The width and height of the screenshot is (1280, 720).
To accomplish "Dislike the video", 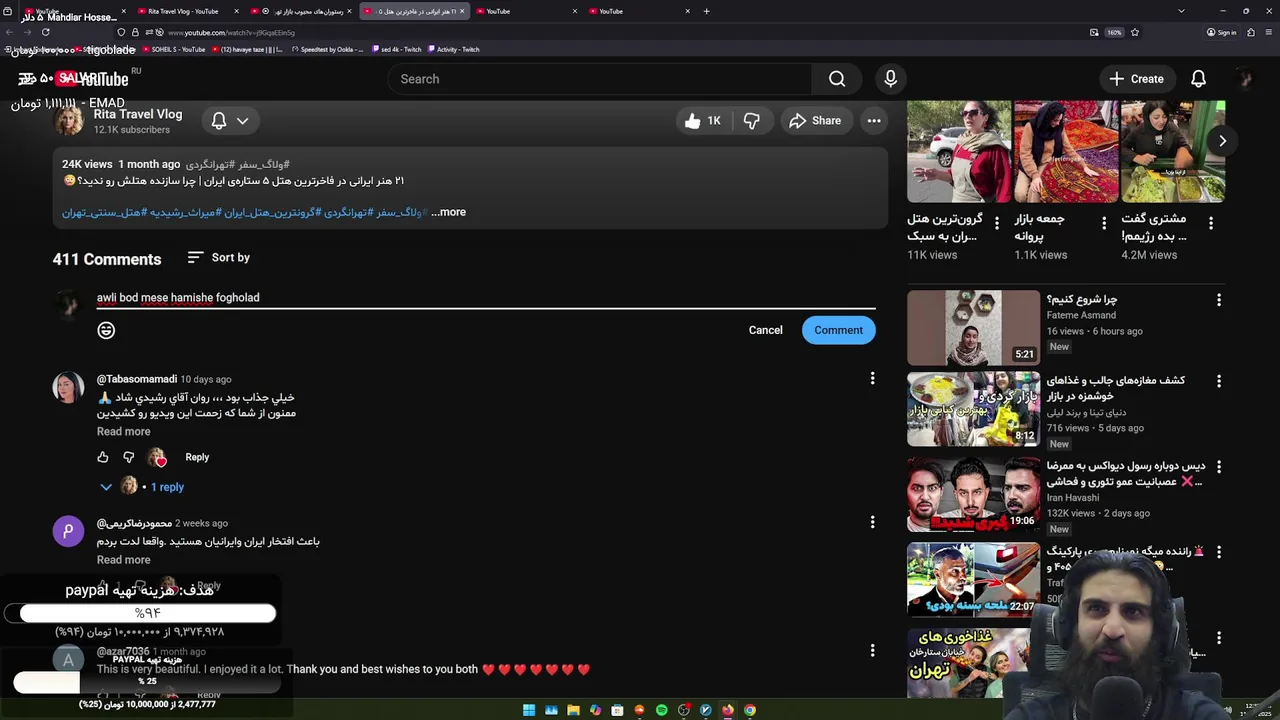I will pyautogui.click(x=752, y=121).
